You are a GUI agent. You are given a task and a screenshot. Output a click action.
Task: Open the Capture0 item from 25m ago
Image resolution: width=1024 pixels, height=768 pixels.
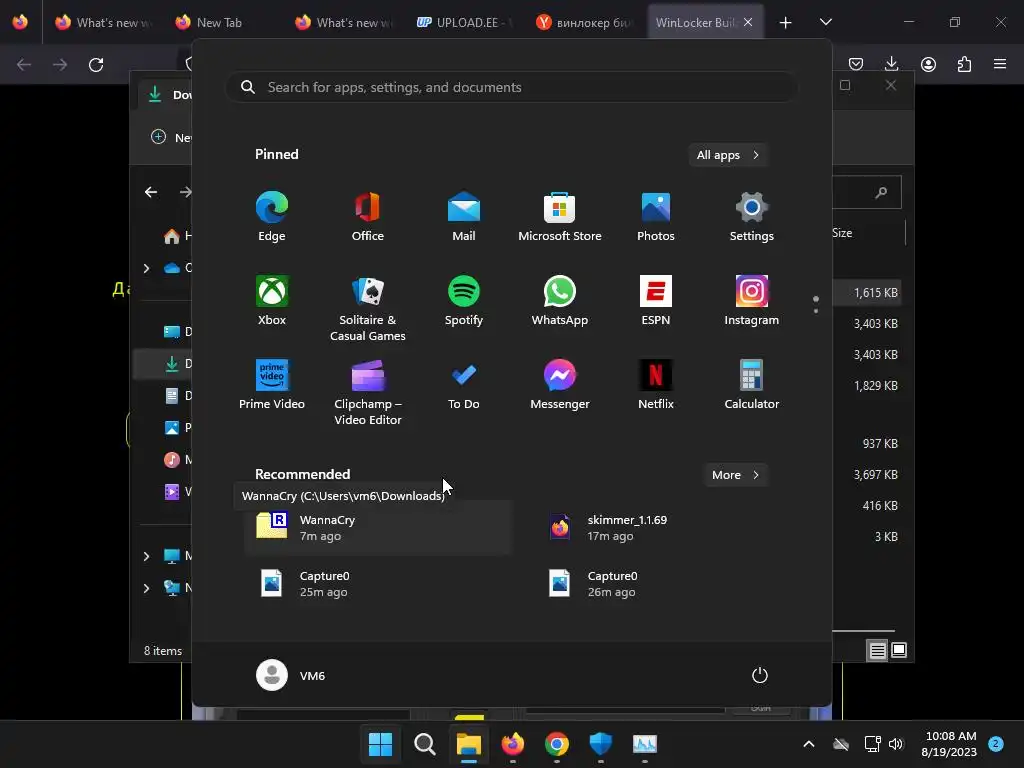pyautogui.click(x=378, y=584)
